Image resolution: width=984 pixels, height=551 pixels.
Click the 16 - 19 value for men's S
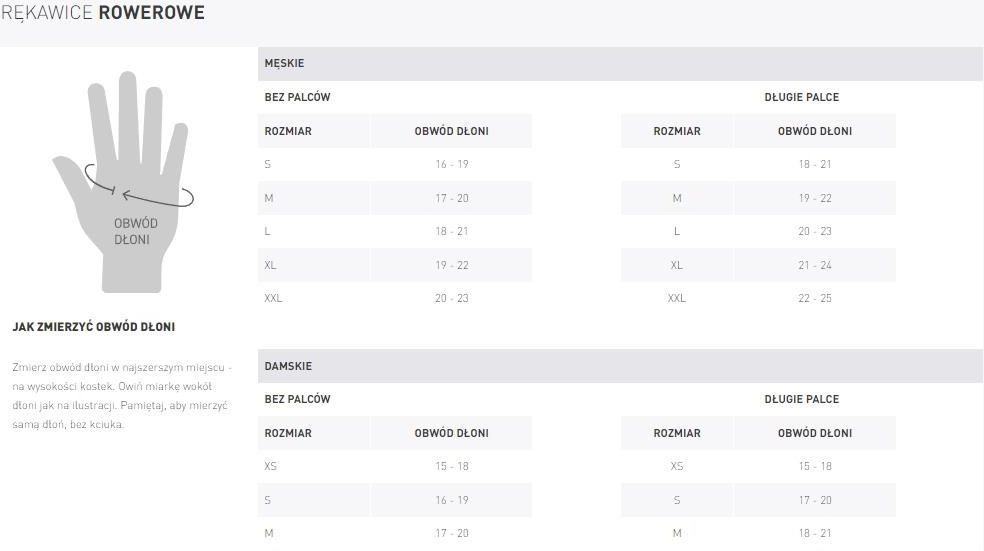[x=452, y=164]
